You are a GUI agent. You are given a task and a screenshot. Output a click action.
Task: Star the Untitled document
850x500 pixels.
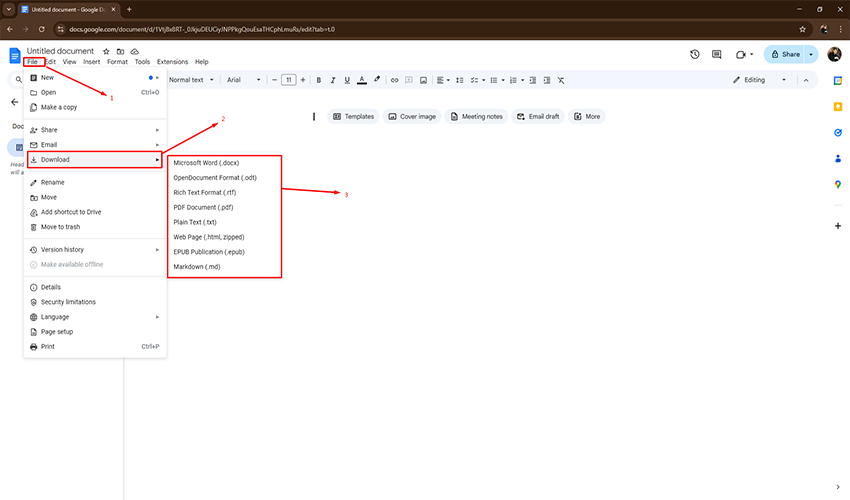(106, 52)
